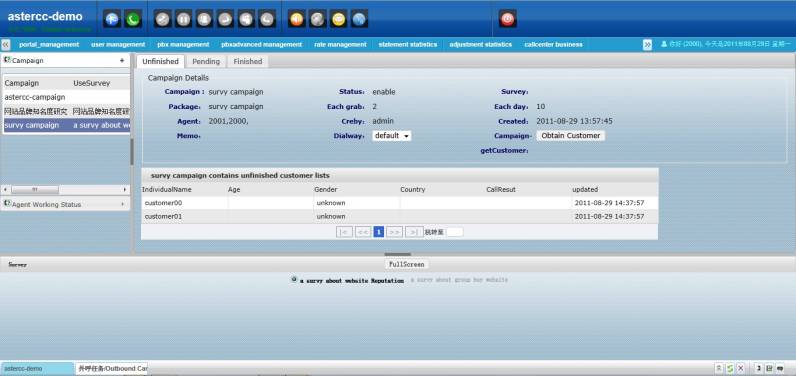Go to previous page of customer list
Viewport: 796px width, 376px height.
[363, 232]
